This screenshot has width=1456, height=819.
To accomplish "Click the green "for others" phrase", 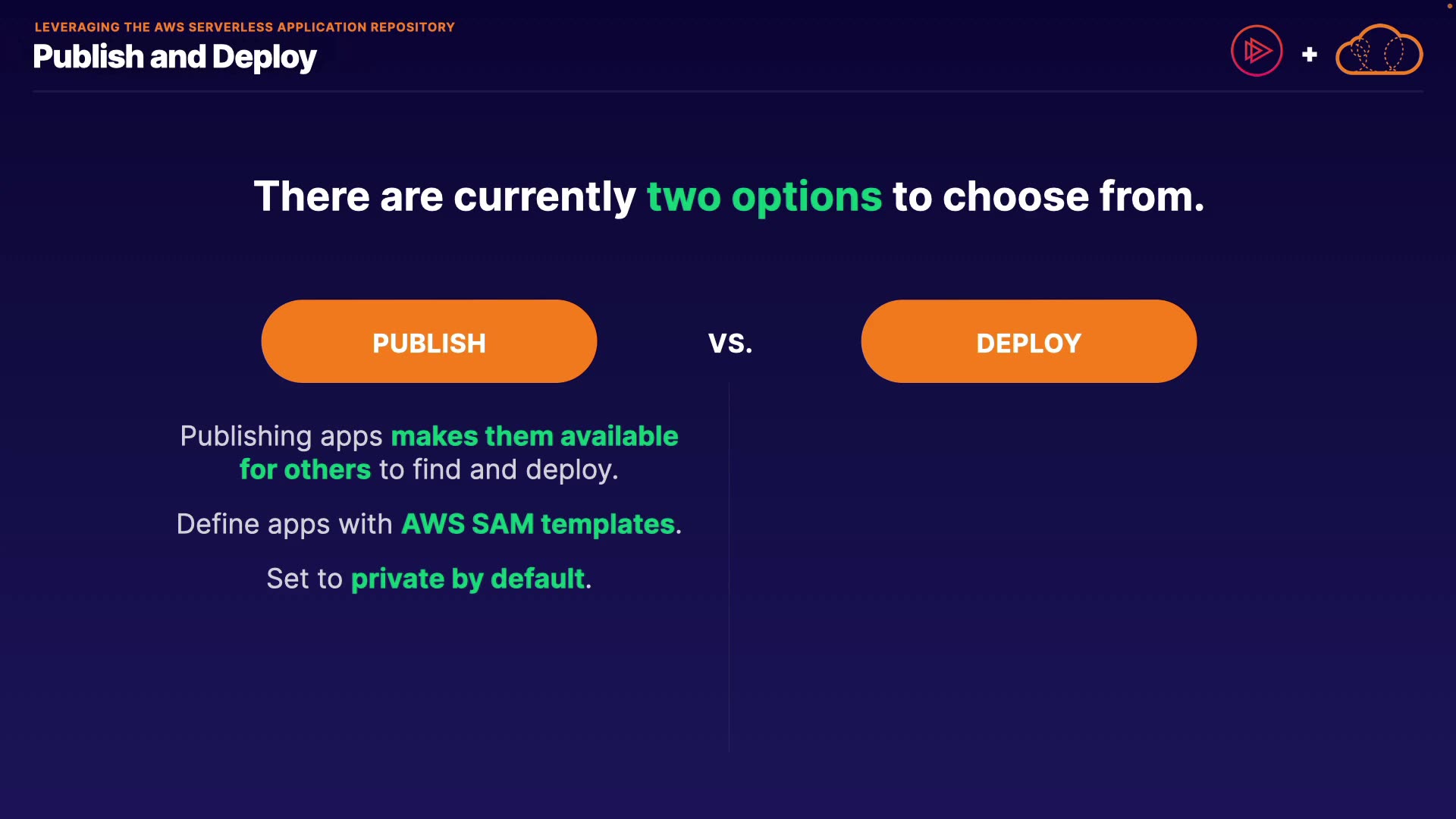I will click(305, 470).
